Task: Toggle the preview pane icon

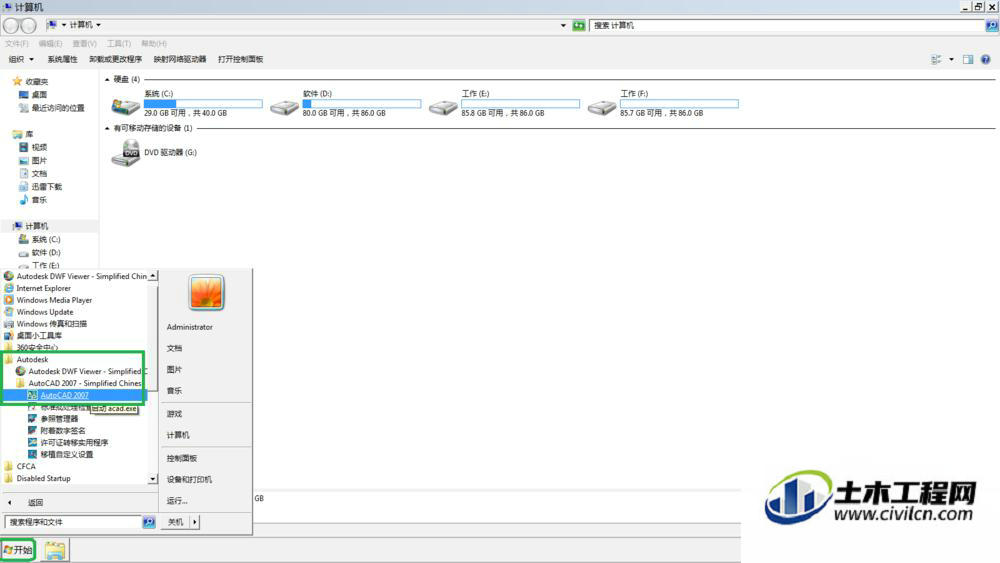Action: pos(967,59)
